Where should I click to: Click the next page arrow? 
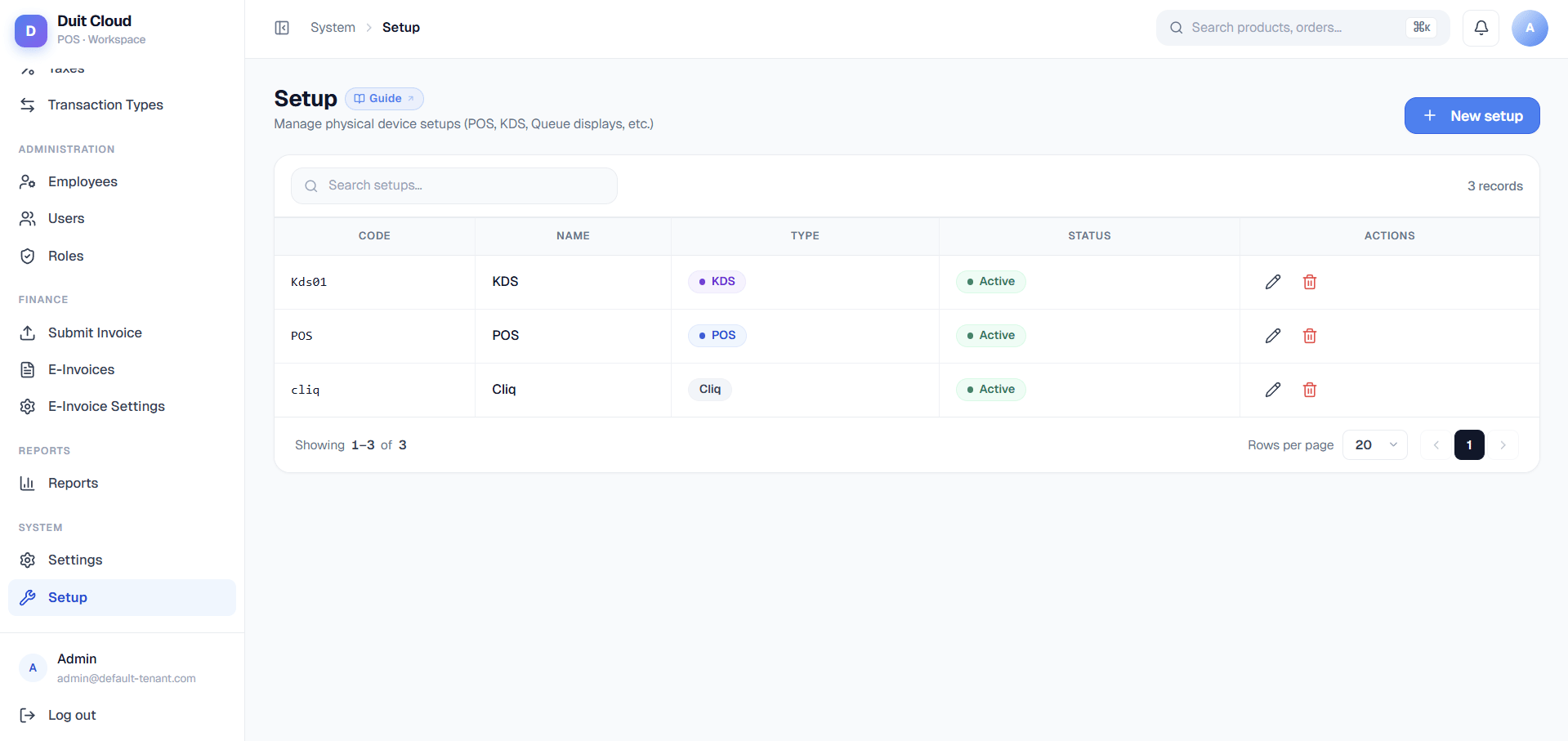coord(1503,444)
